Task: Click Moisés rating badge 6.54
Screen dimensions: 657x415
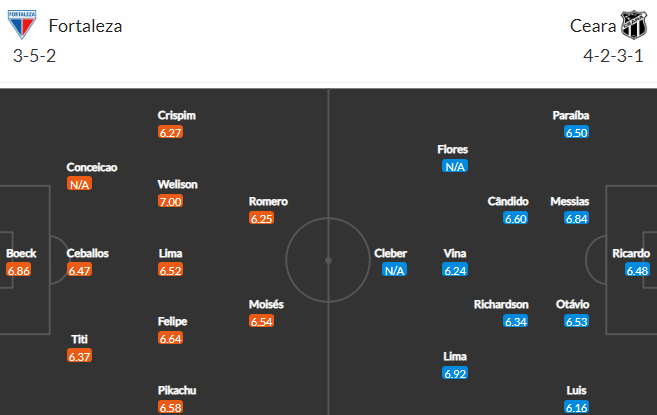Action: click(261, 322)
